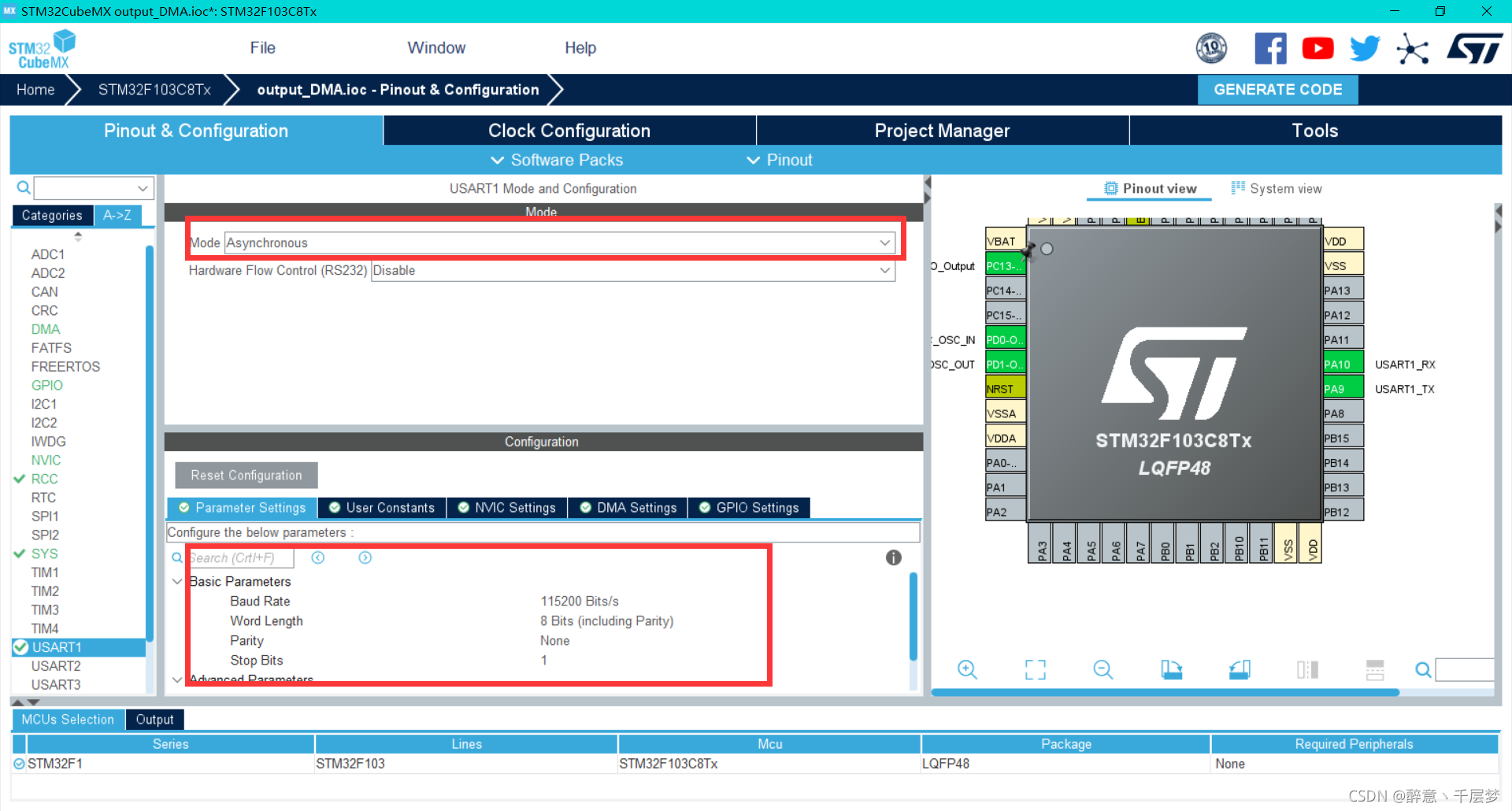The height and width of the screenshot is (811, 1512).
Task: Open the peripheral search combo box
Action: (x=93, y=187)
